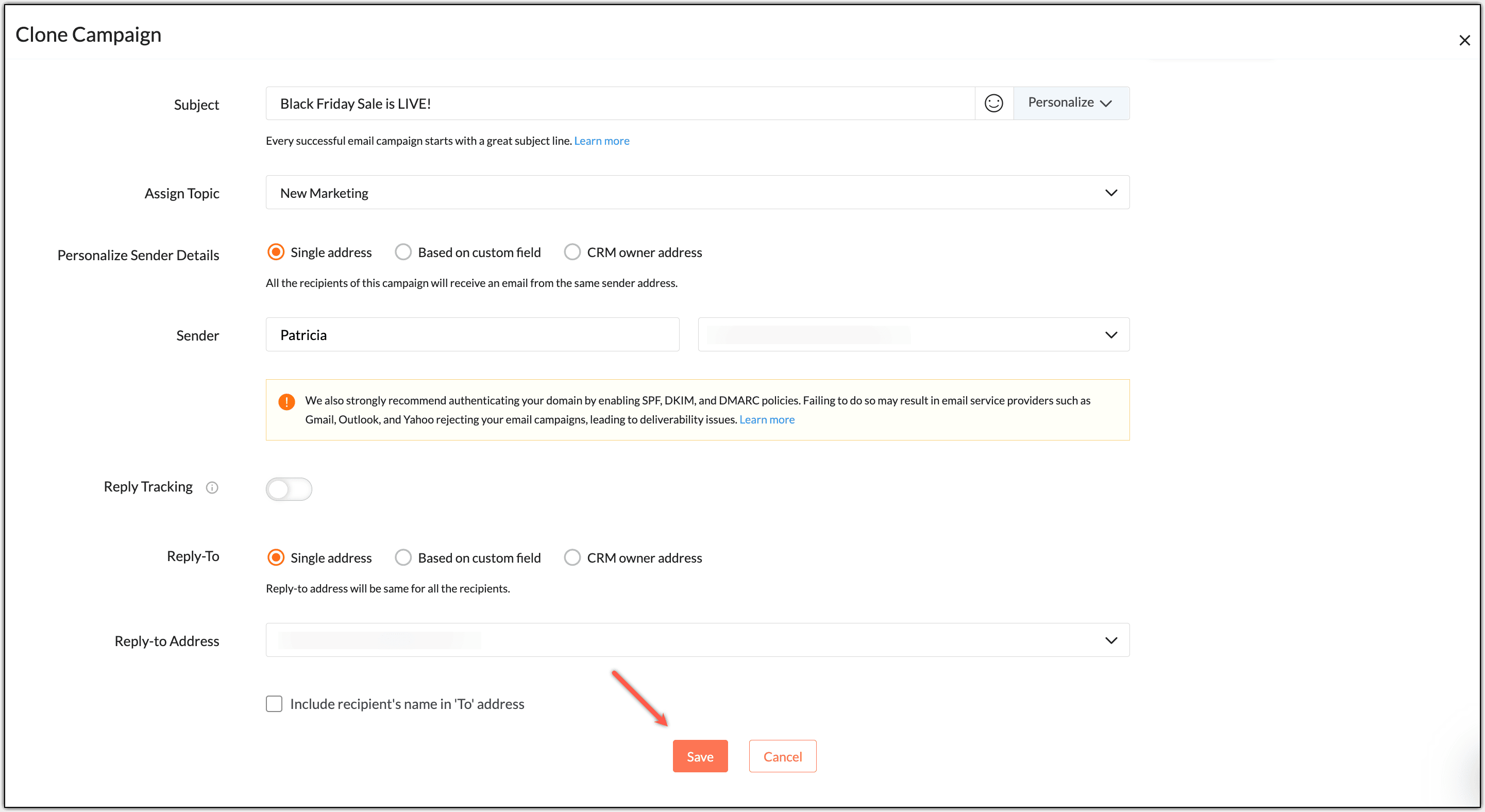The width and height of the screenshot is (1485, 812).
Task: Open the Personalize dropdown
Action: [x=1071, y=103]
